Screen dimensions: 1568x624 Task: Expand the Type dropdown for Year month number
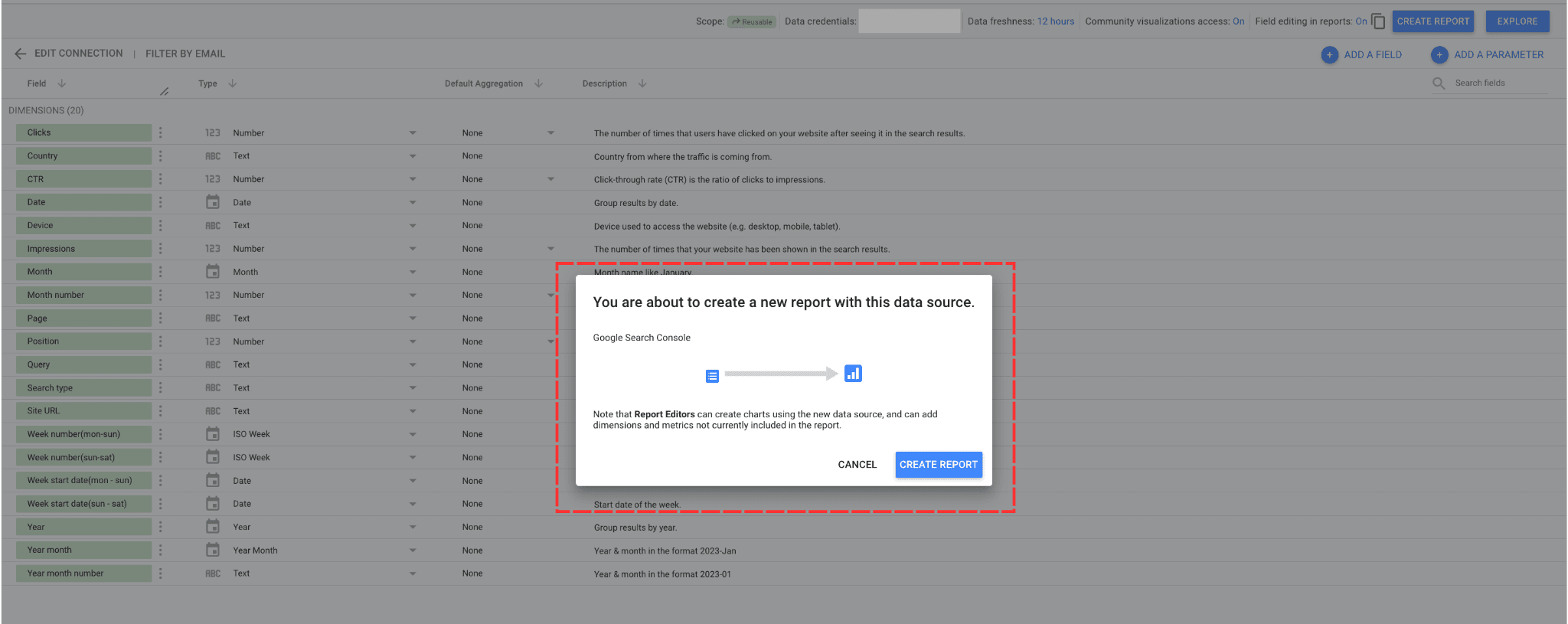pyautogui.click(x=413, y=573)
